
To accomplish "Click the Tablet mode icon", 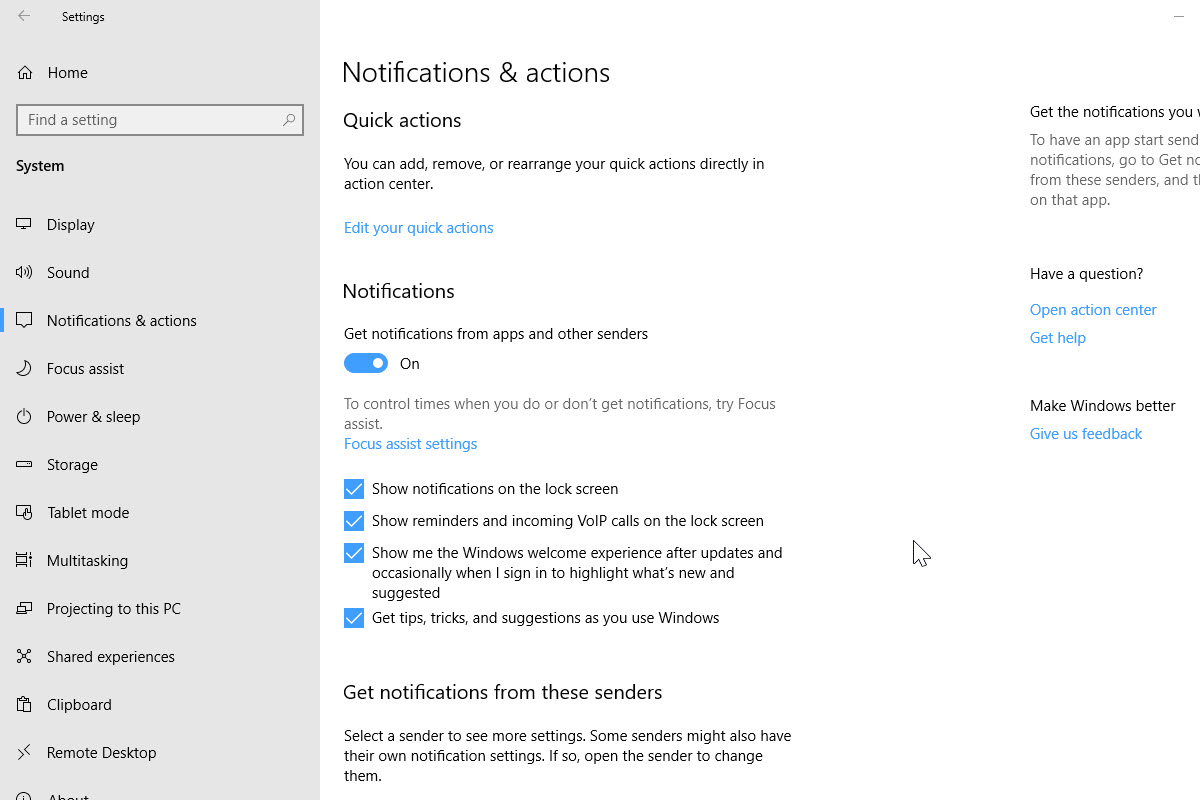I will click(x=25, y=512).
